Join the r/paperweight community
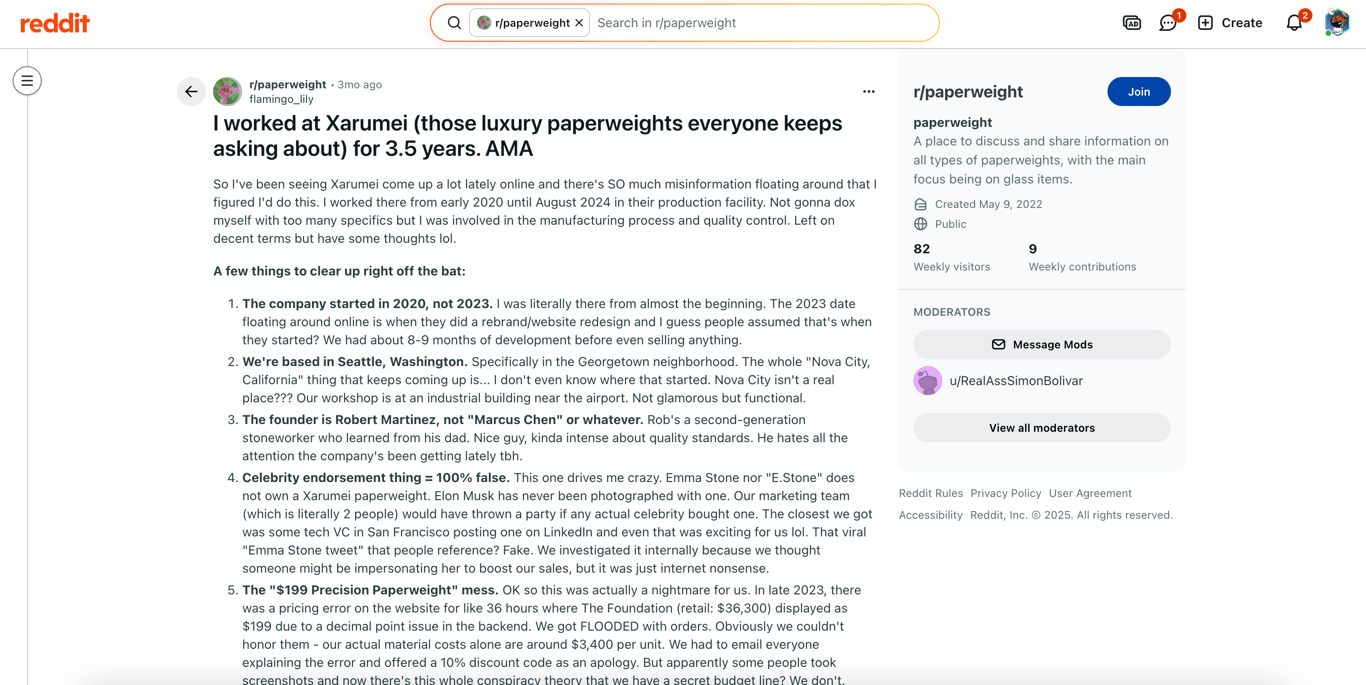This screenshot has width=1366, height=685. [1139, 92]
